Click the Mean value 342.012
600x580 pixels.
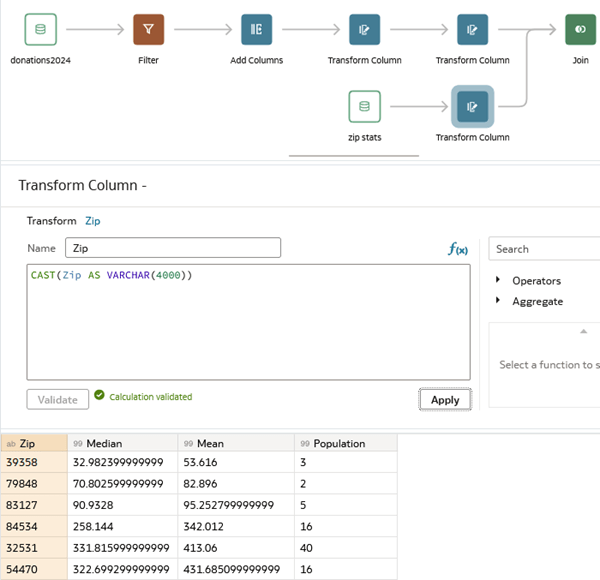(236, 527)
